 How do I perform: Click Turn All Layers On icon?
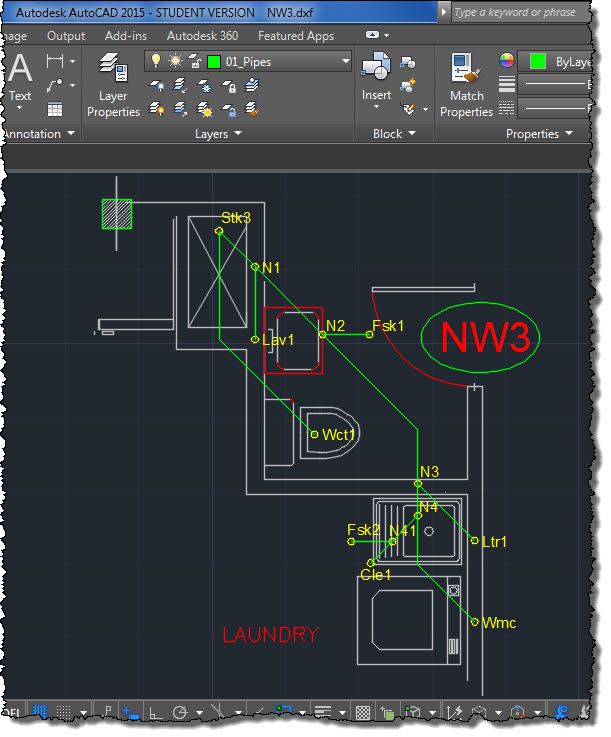157,110
